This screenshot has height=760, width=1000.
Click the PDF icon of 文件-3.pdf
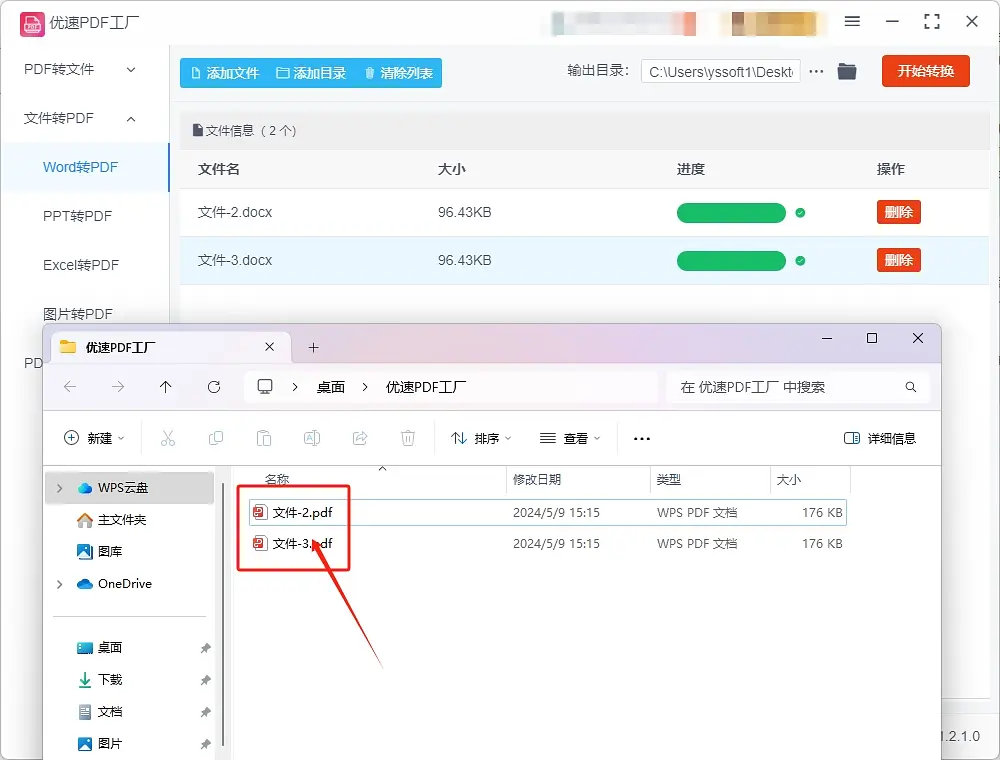point(260,543)
